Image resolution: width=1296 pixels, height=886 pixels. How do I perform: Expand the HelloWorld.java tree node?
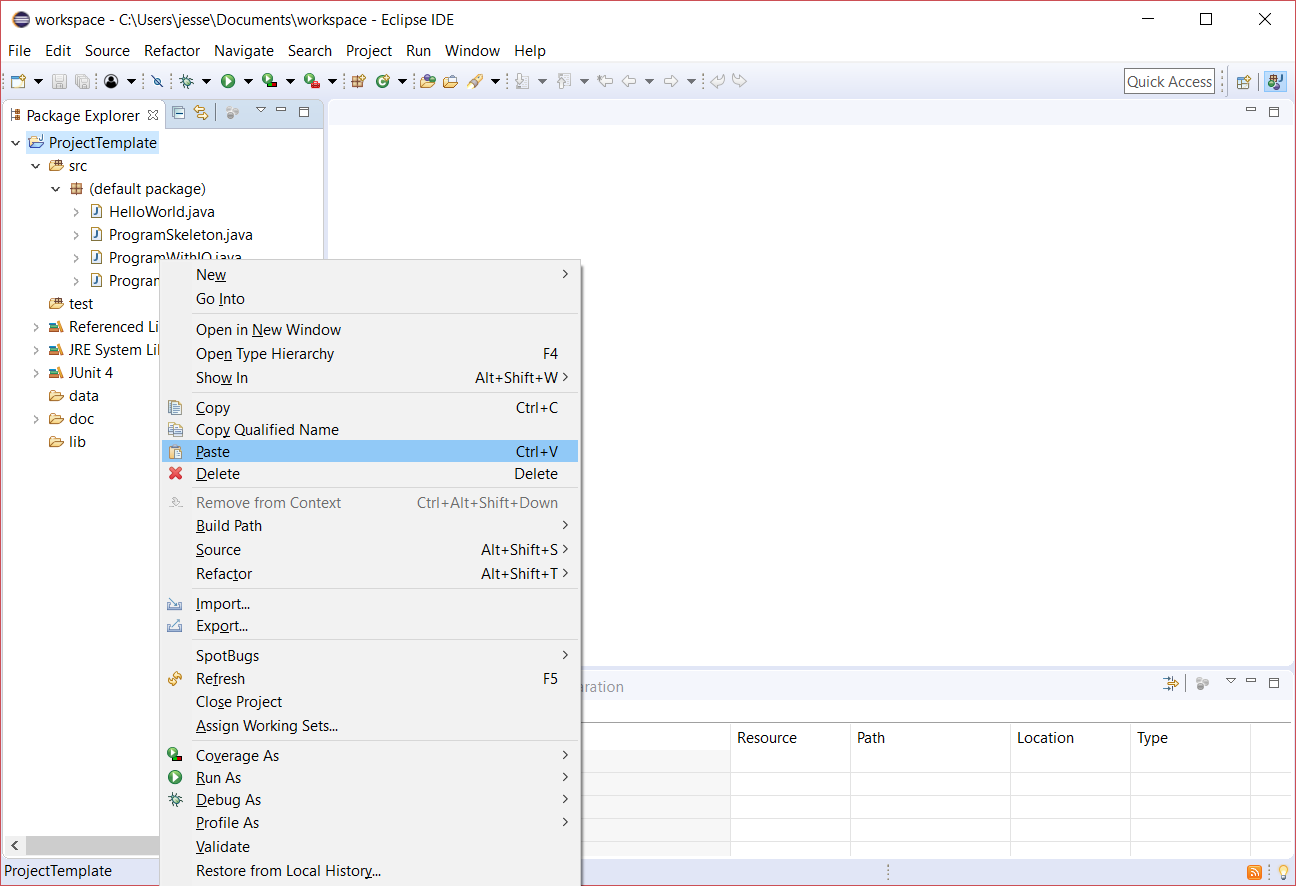[76, 212]
